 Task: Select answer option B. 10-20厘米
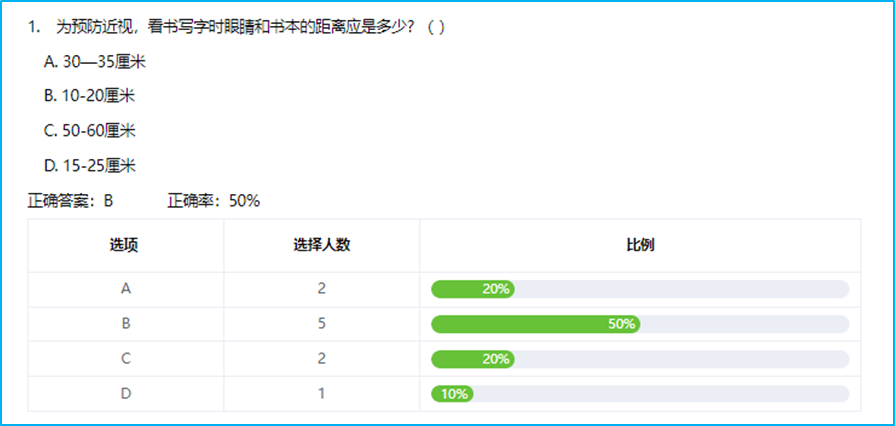[x=90, y=96]
